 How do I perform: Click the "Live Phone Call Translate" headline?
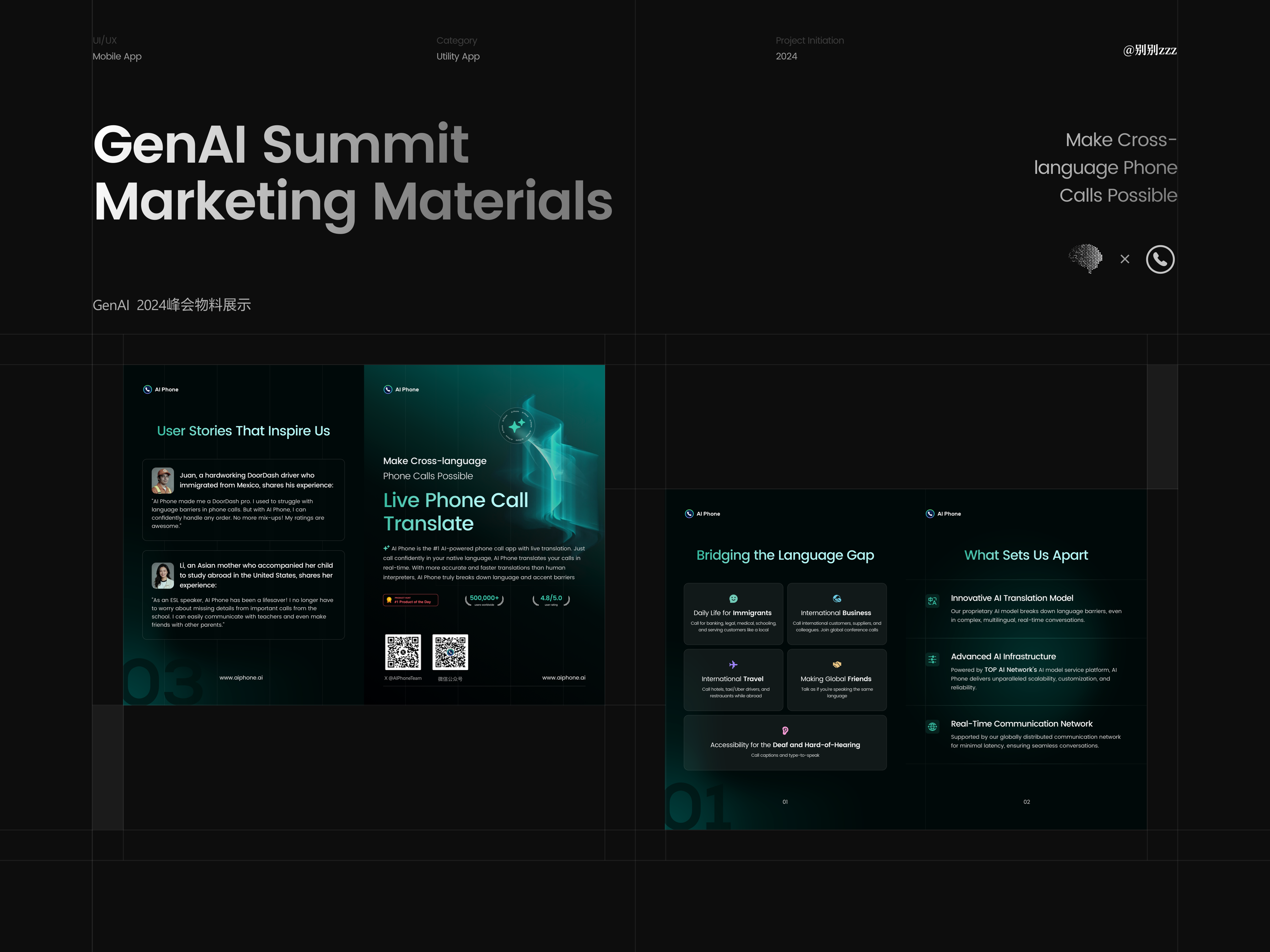(456, 512)
